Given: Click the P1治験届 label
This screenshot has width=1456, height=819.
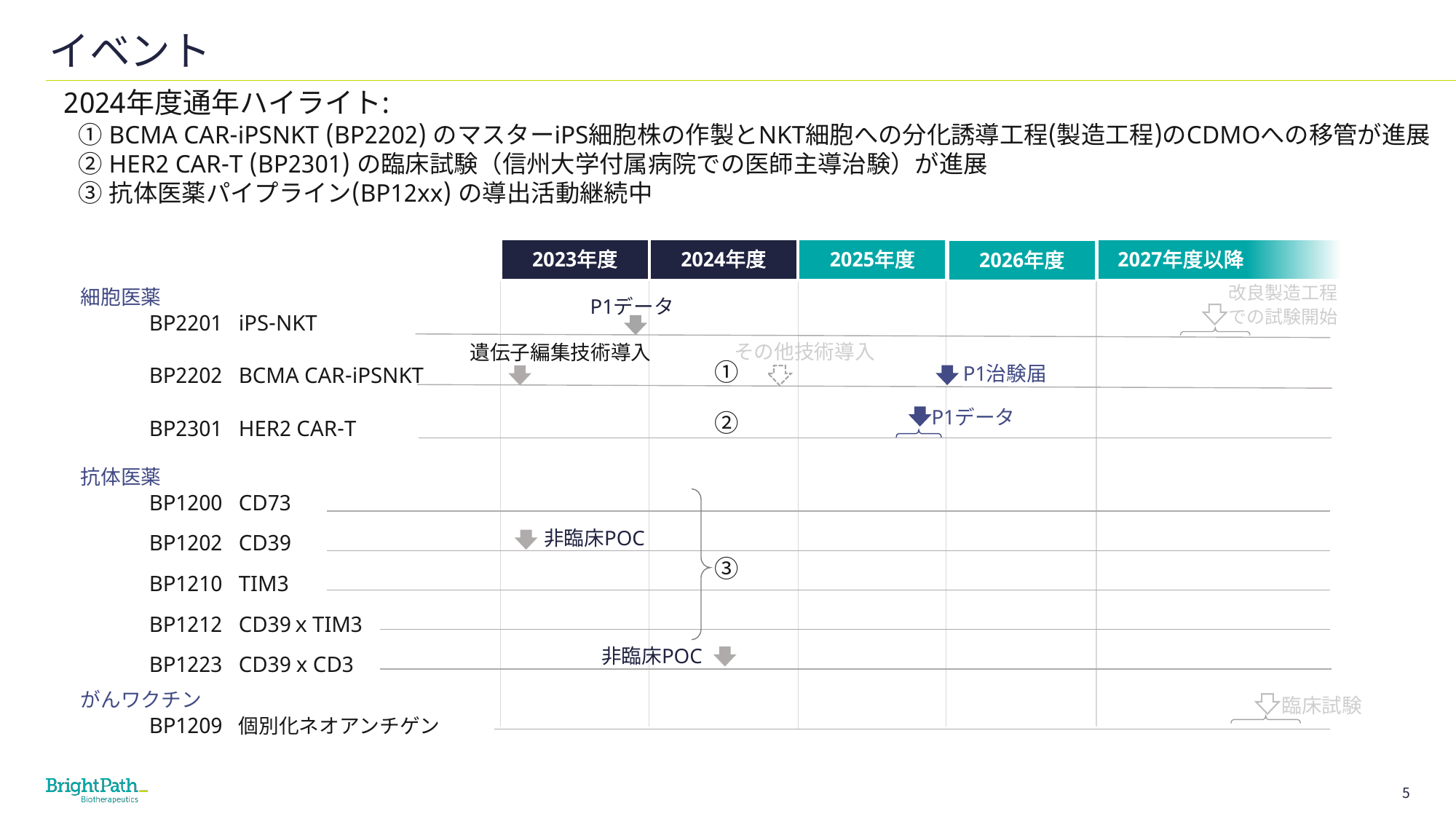Looking at the screenshot, I should [x=1005, y=374].
